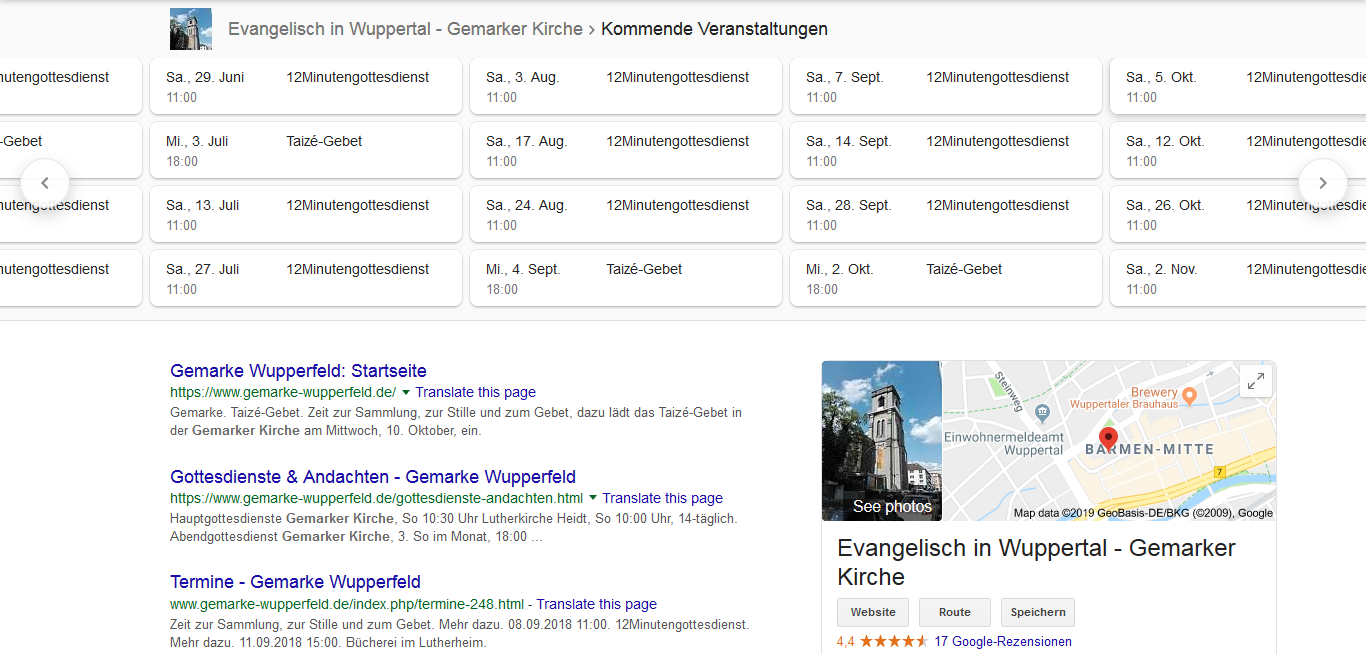Click the left carousel arrow button
The image size is (1366, 654).
click(x=45, y=183)
